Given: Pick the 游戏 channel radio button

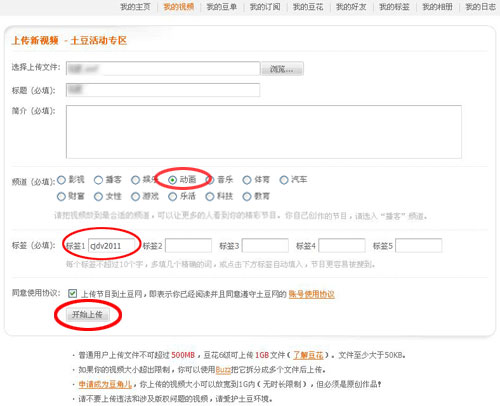Looking at the screenshot, I should pos(135,197).
